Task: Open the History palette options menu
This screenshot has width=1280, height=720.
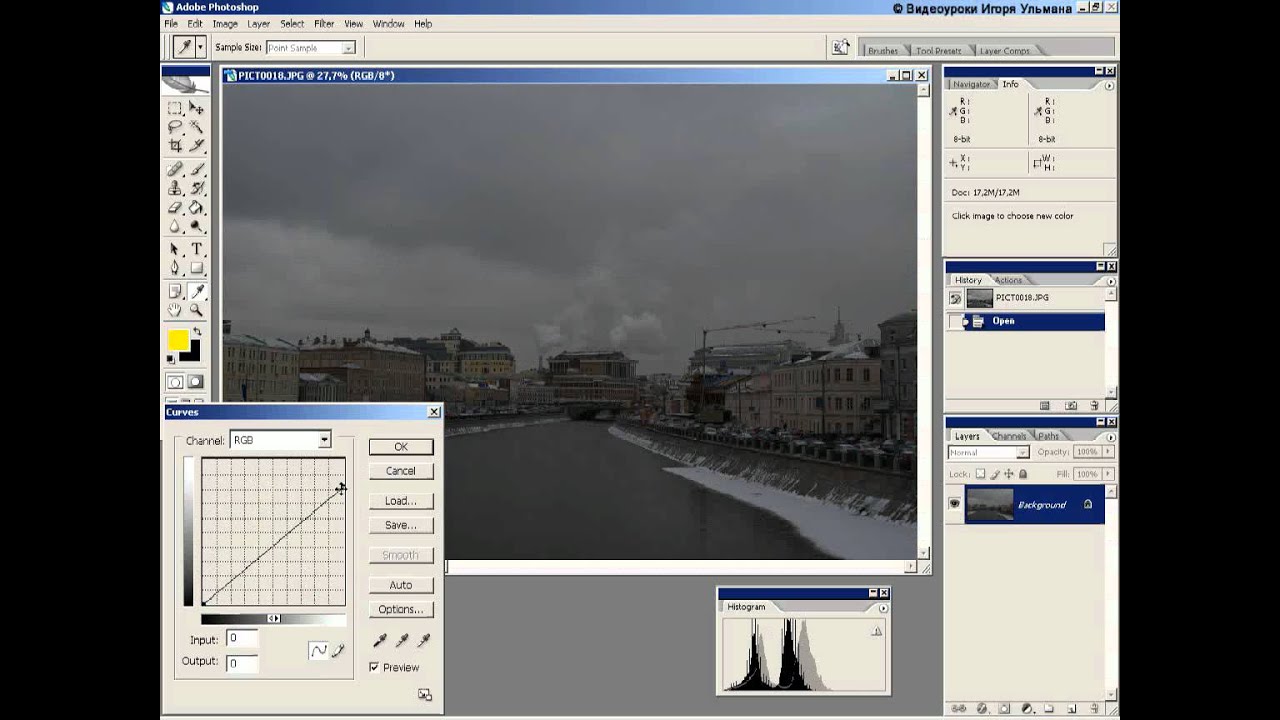Action: pos(1110,281)
